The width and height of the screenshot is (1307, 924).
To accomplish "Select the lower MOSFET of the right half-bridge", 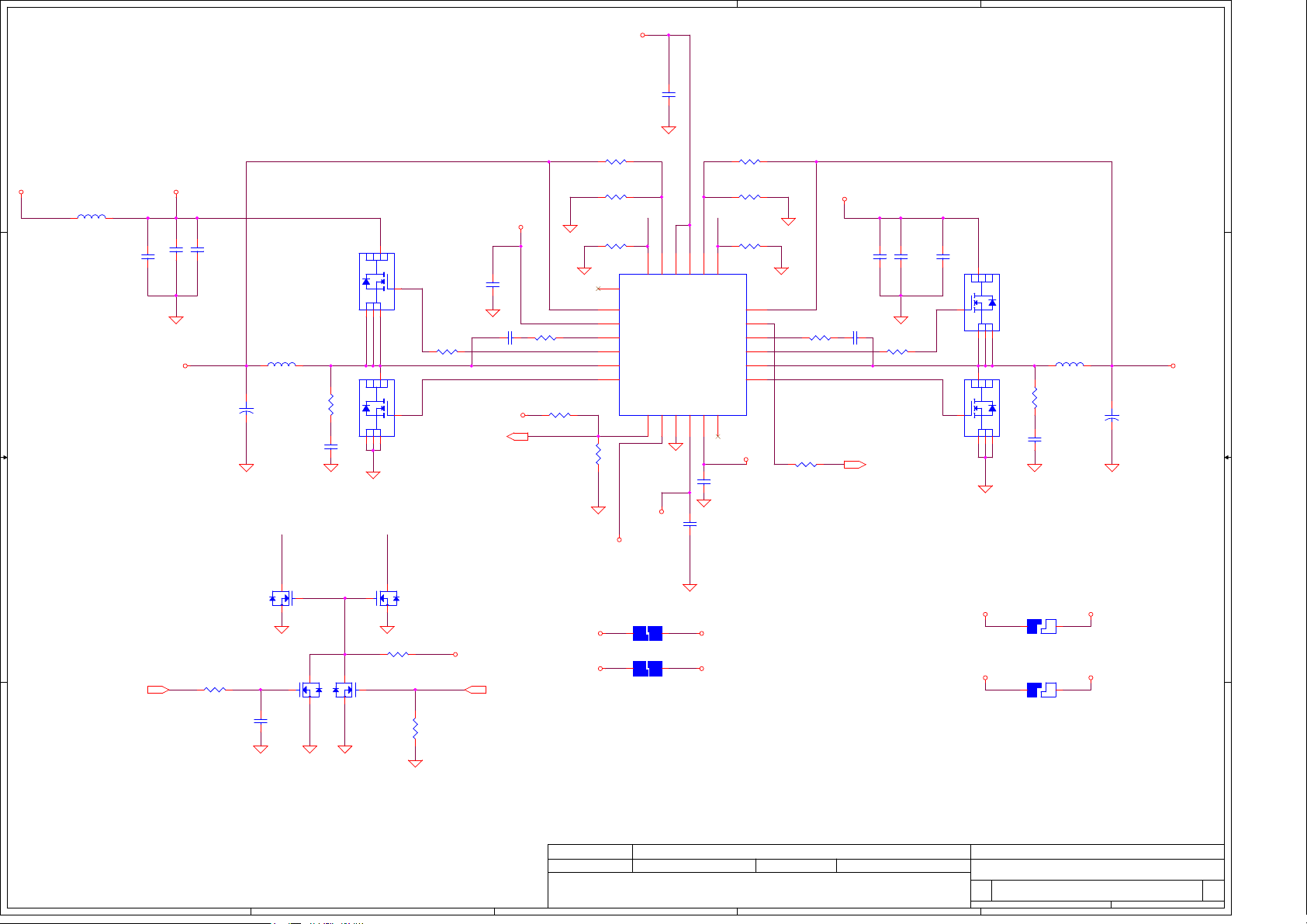I will [982, 408].
